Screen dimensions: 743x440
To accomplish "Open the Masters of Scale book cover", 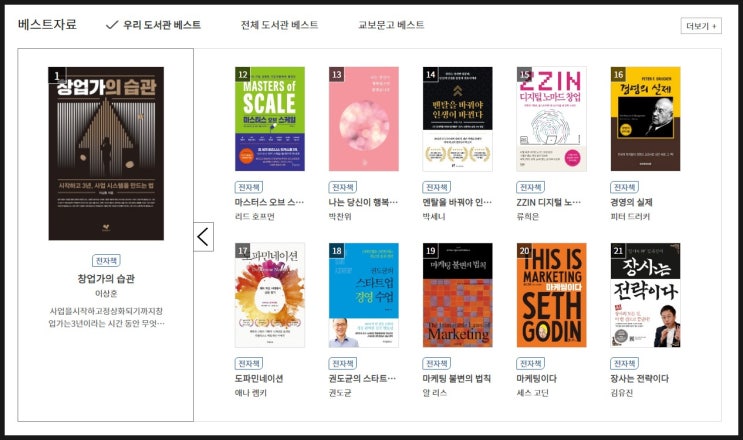I will [270, 119].
